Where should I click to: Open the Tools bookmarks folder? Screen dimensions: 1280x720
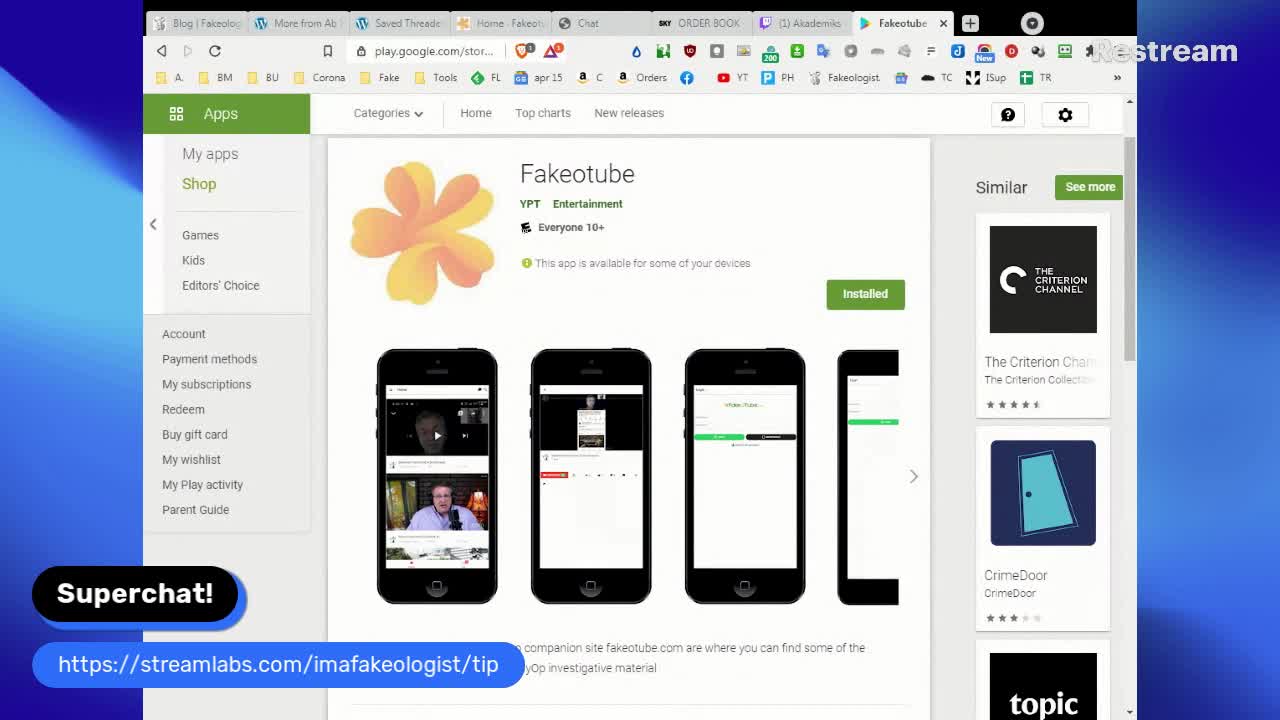[x=436, y=77]
